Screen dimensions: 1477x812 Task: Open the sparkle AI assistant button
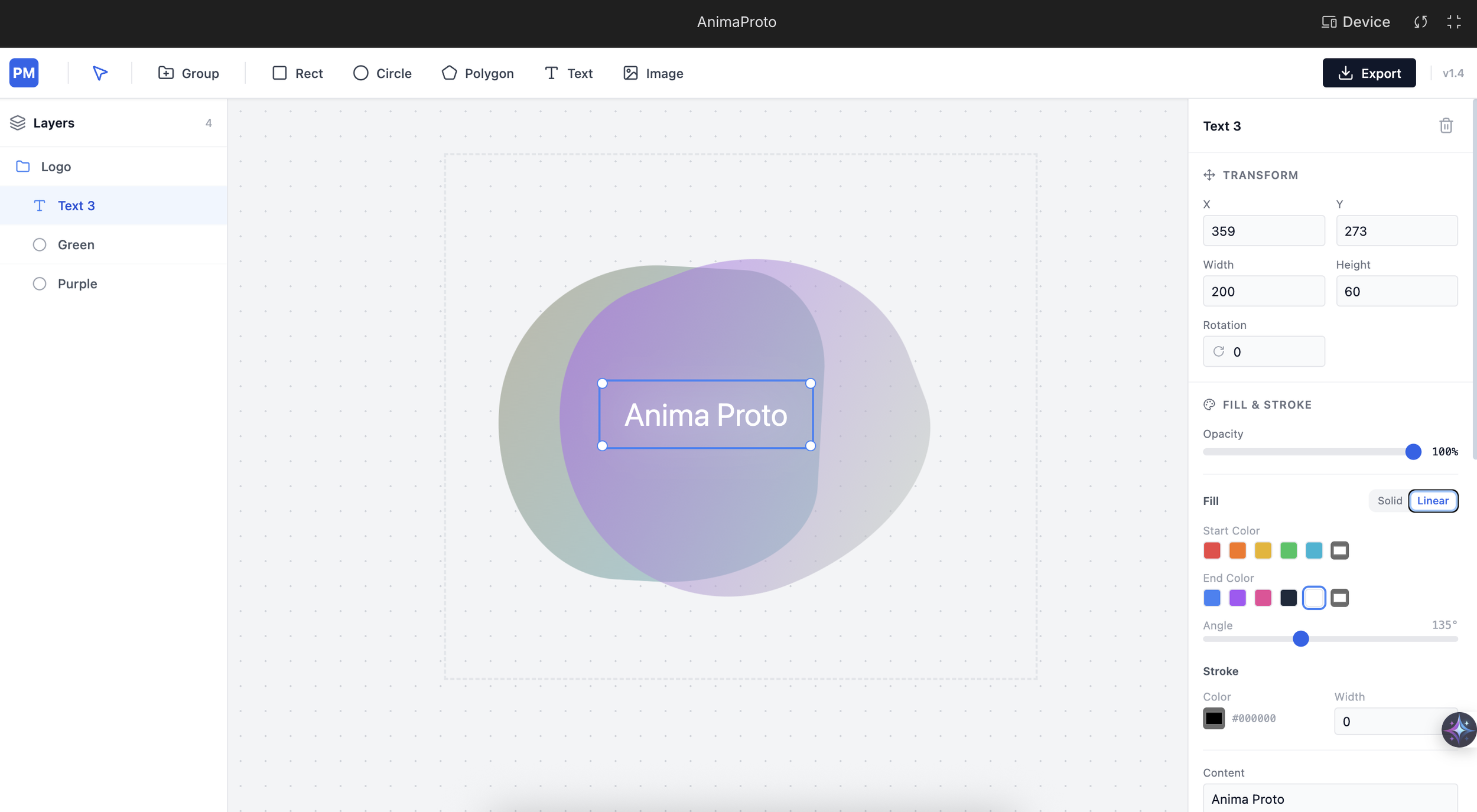coord(1458,729)
